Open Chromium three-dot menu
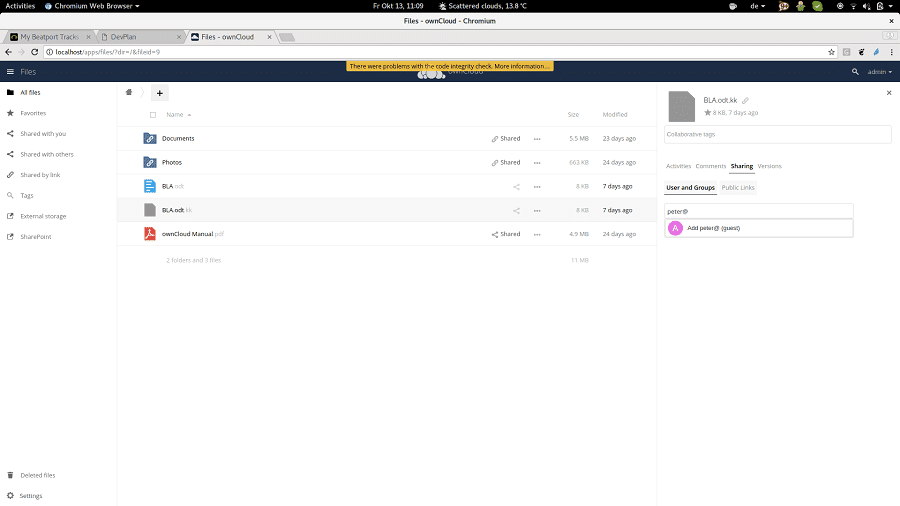The height and width of the screenshot is (506, 900). click(891, 52)
